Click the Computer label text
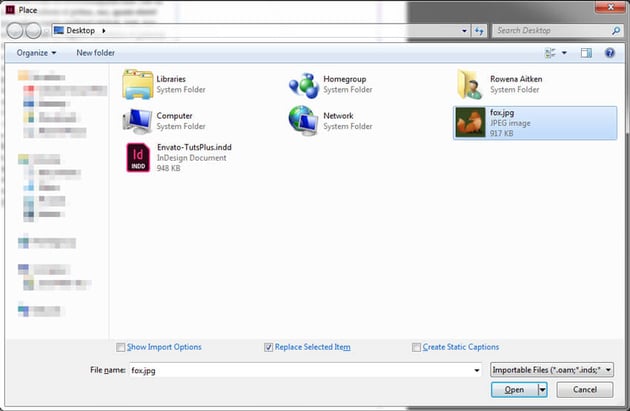The height and width of the screenshot is (411, 630). point(174,116)
